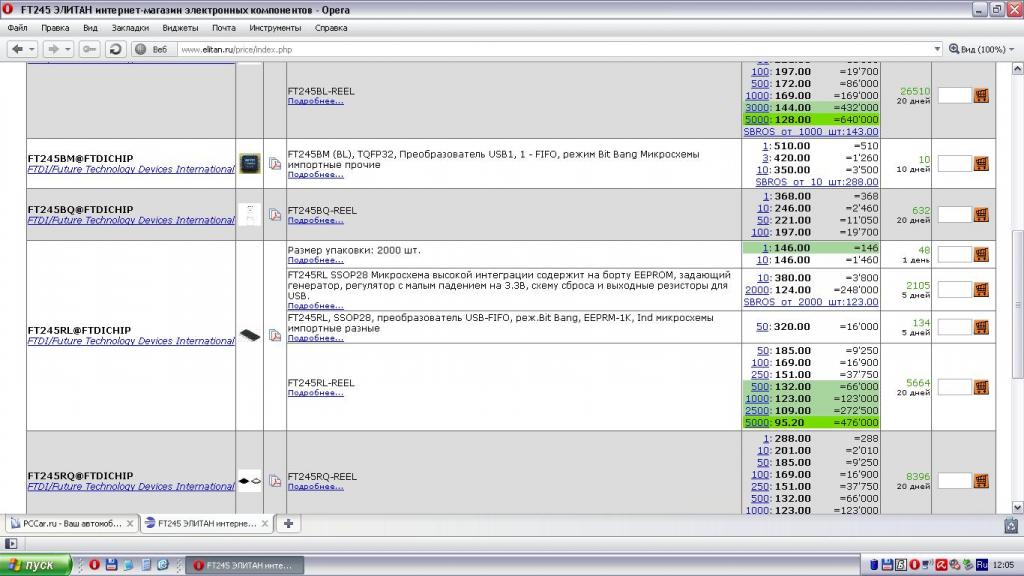The height and width of the screenshot is (576, 1024).
Task: Open the address bar history dropdown
Action: pos(937,49)
